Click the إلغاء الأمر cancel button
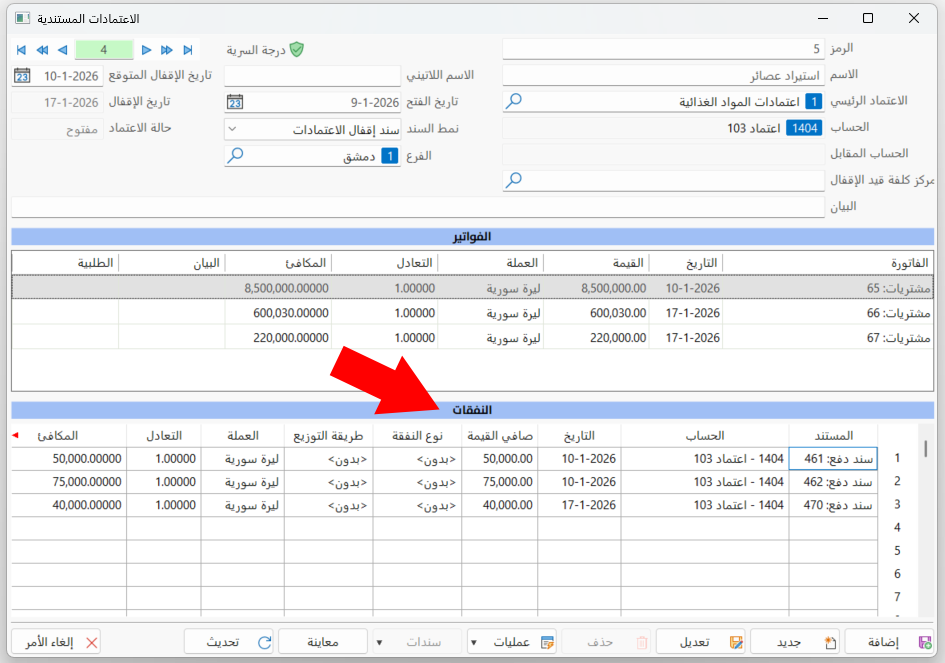This screenshot has width=945, height=663. [56, 642]
